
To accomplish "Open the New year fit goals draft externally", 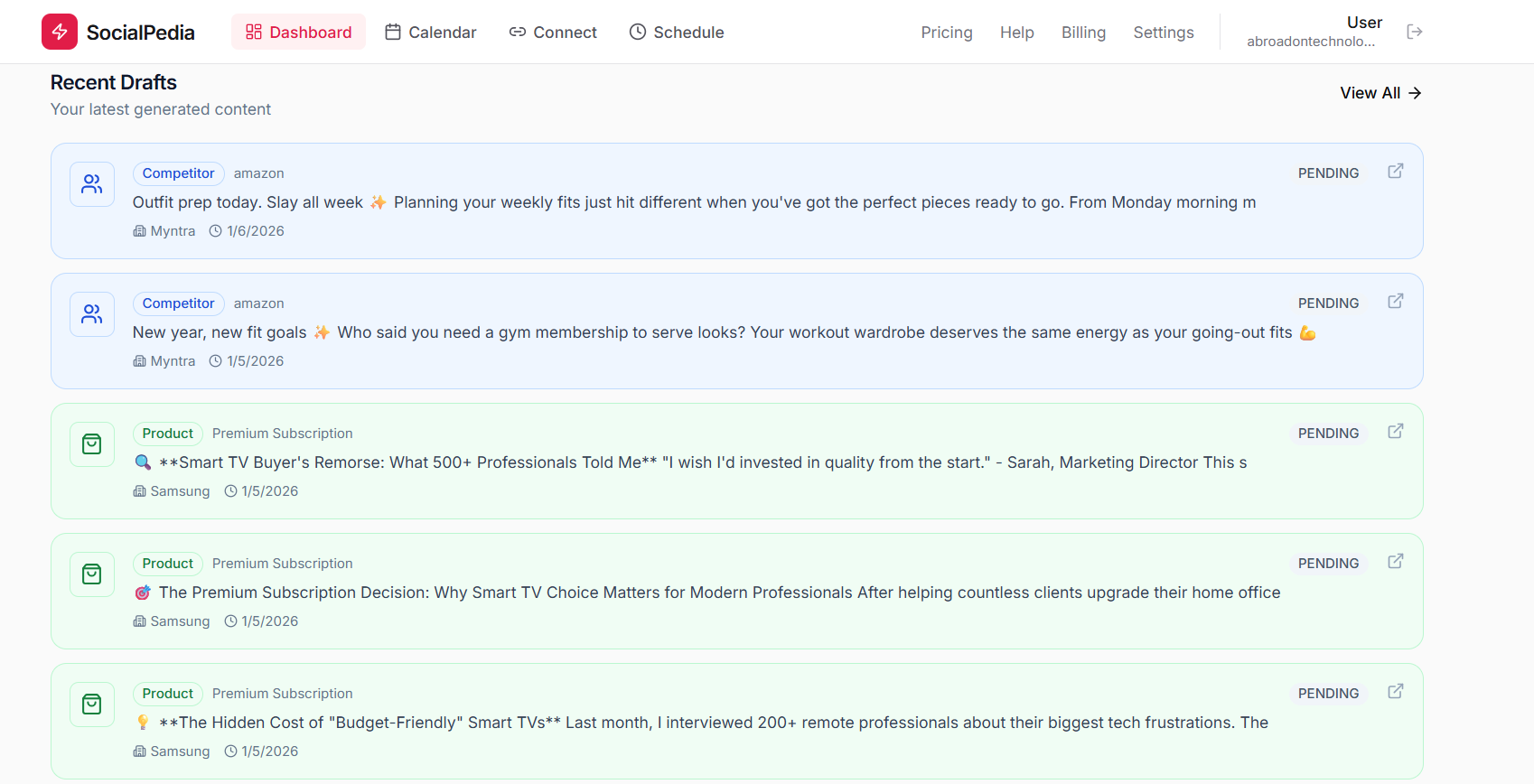I will (x=1396, y=301).
